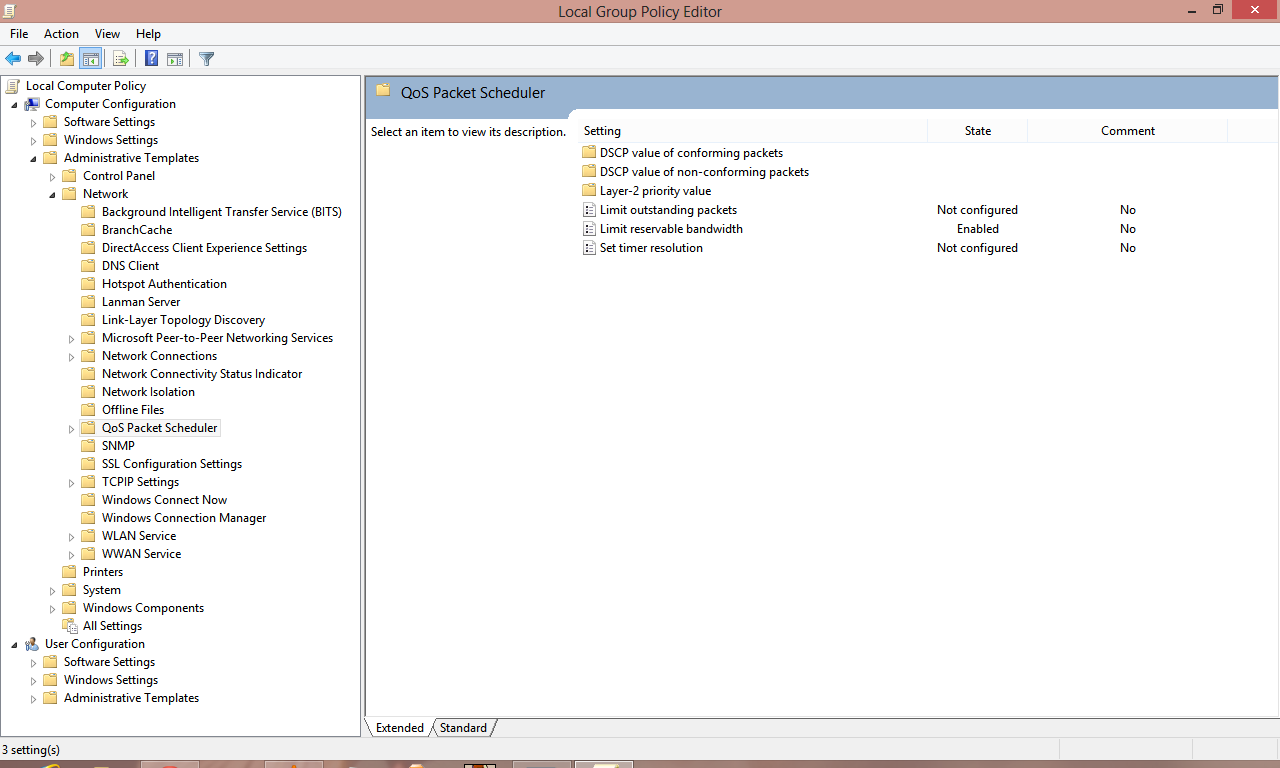
Task: Select Windows Connection Manager in the tree
Action: point(184,518)
